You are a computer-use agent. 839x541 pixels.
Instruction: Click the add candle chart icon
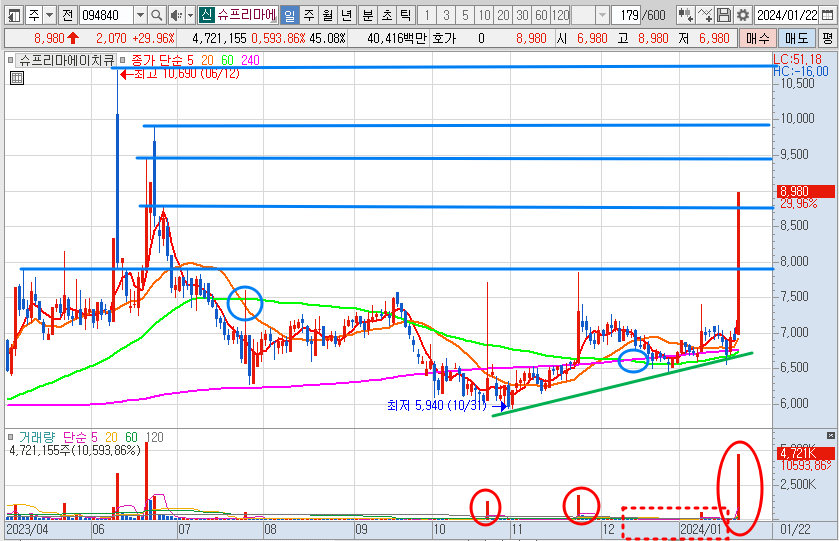coord(685,15)
